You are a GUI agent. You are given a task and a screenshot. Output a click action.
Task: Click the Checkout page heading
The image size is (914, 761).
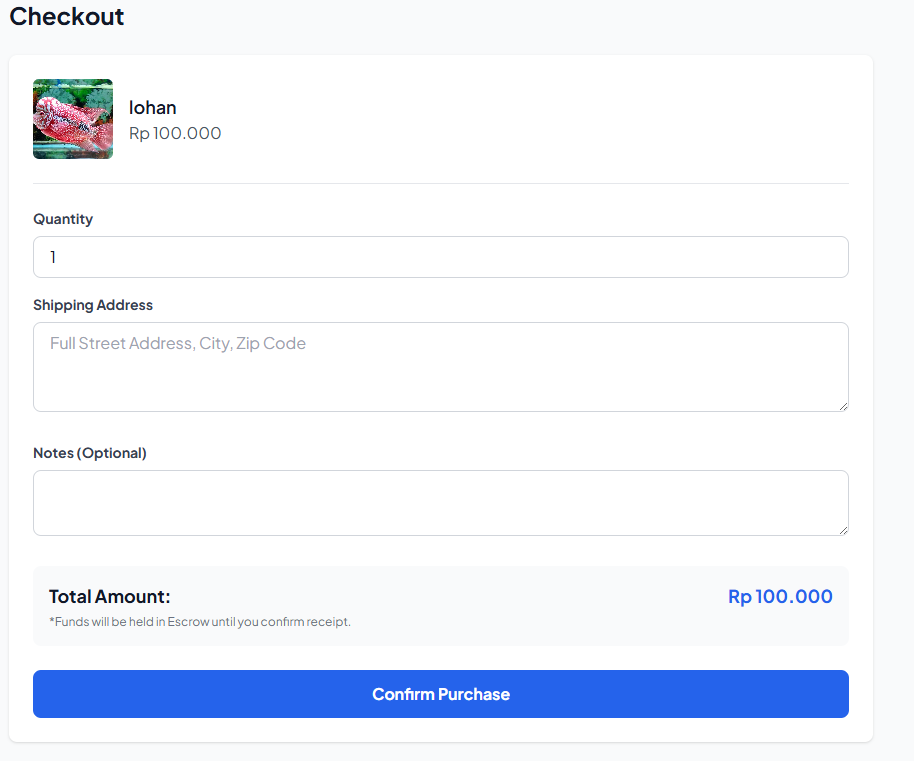click(x=67, y=17)
